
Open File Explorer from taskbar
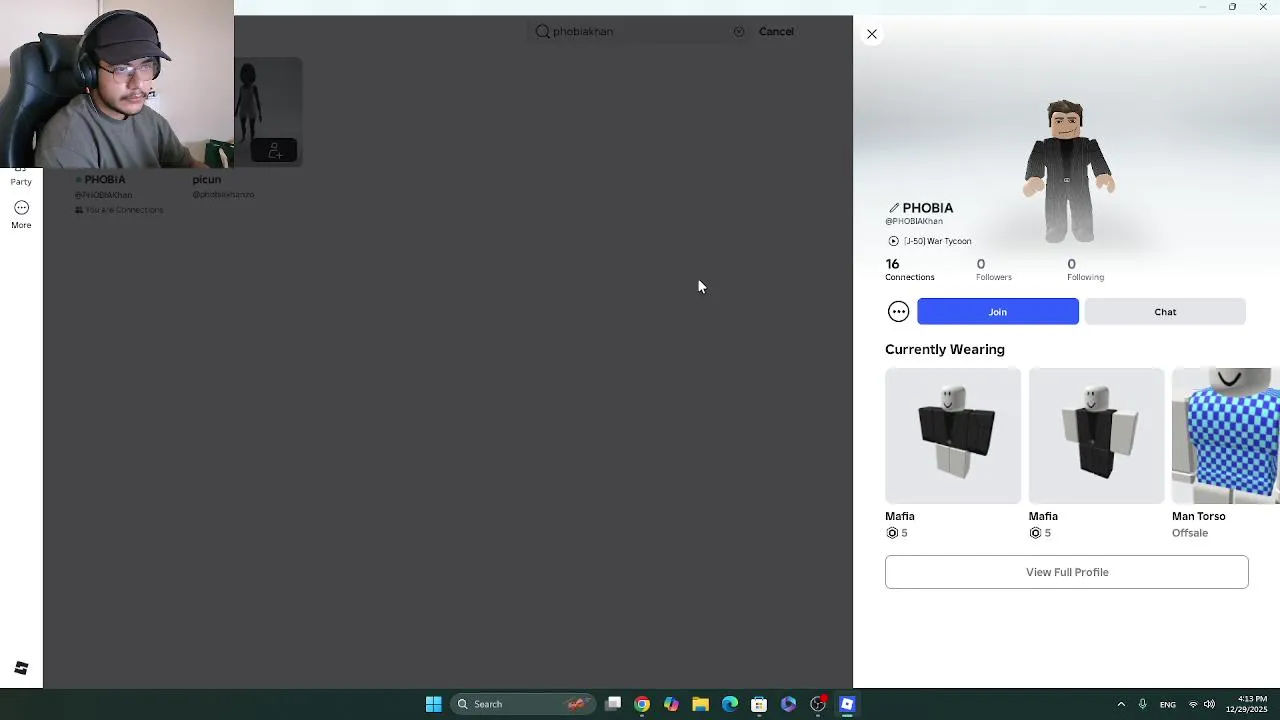tap(700, 704)
